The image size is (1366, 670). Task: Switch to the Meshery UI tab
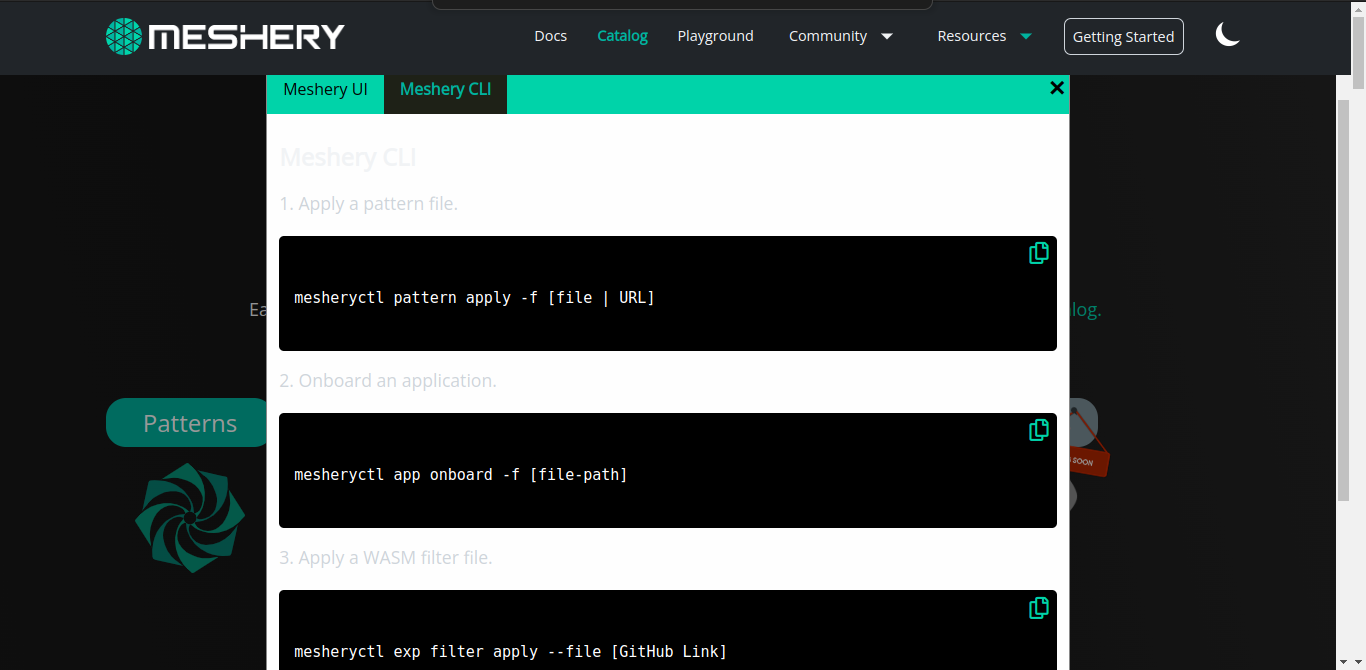(324, 89)
